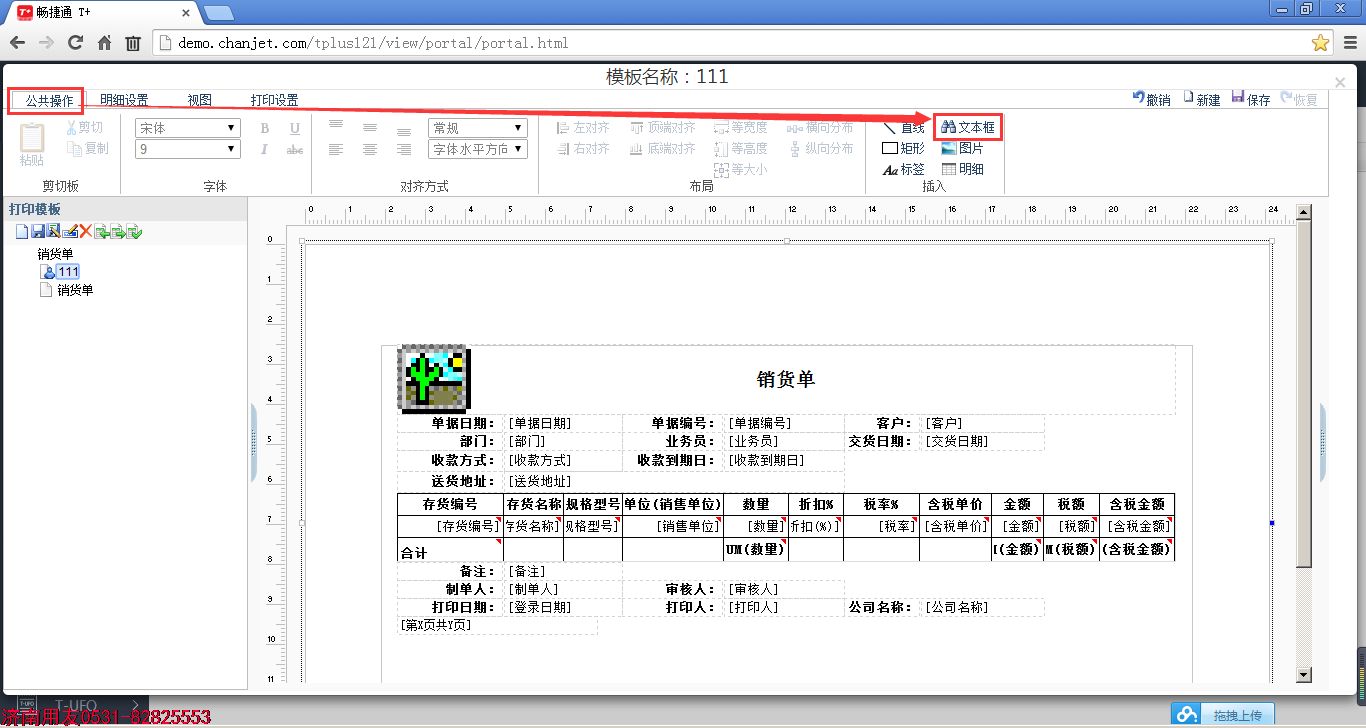This screenshot has height=728, width=1366.
Task: Insert a rectangle with 矩形 tool
Action: point(903,148)
